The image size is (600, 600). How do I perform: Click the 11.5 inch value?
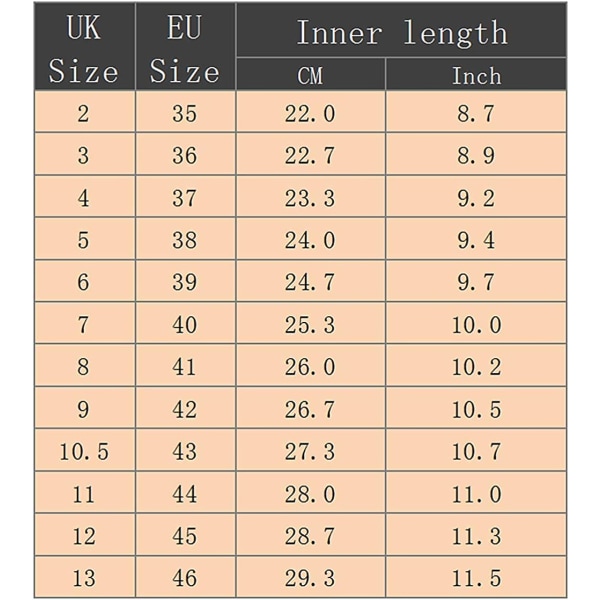click(x=476, y=577)
